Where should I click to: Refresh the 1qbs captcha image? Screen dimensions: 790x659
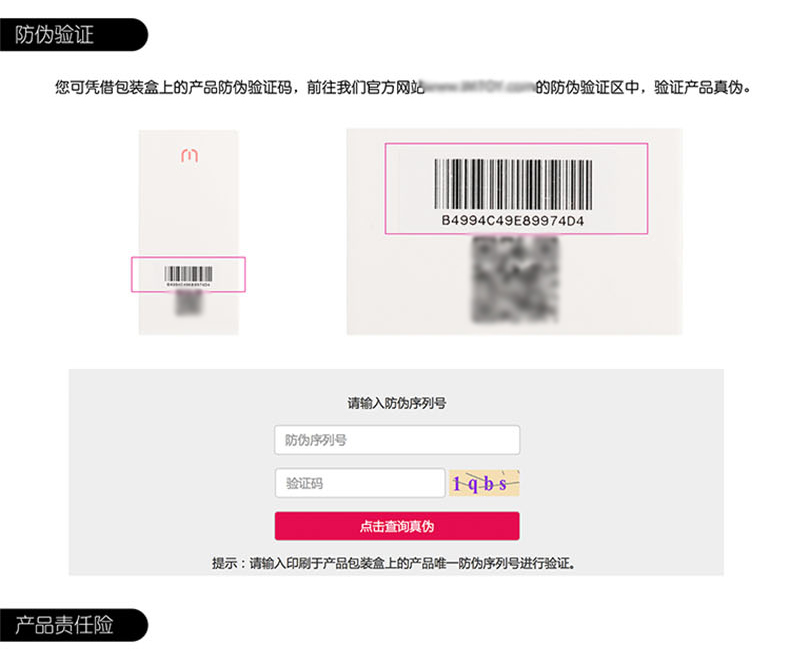tap(484, 483)
